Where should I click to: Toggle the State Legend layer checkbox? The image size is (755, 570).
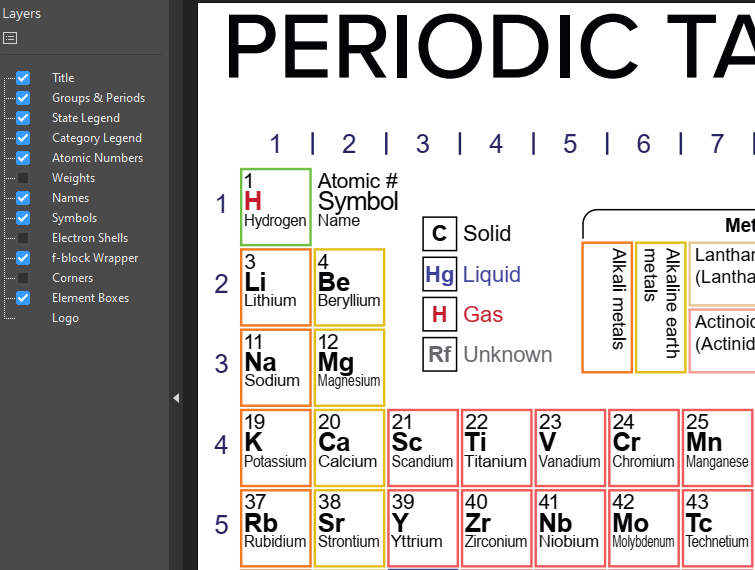click(x=23, y=118)
